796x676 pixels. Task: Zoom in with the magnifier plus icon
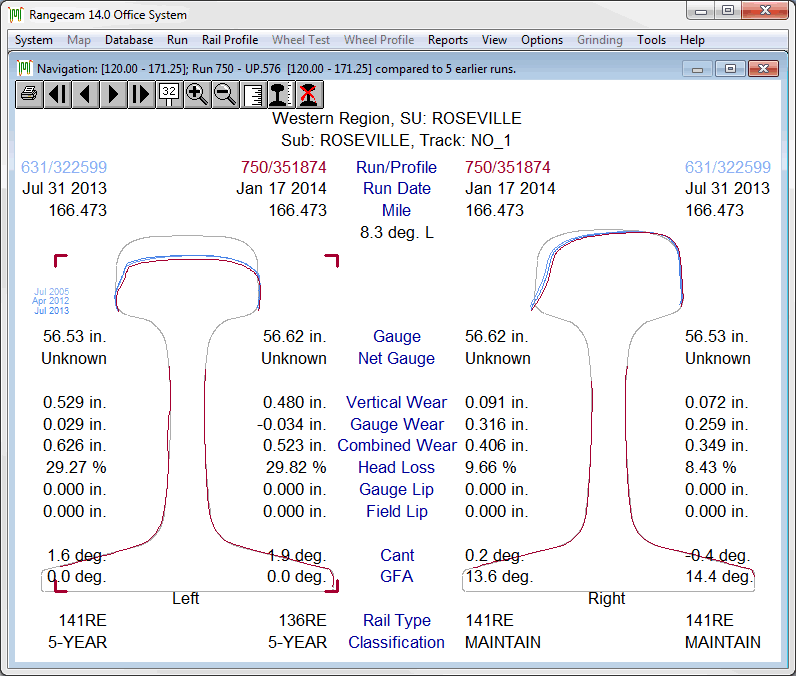coord(197,94)
